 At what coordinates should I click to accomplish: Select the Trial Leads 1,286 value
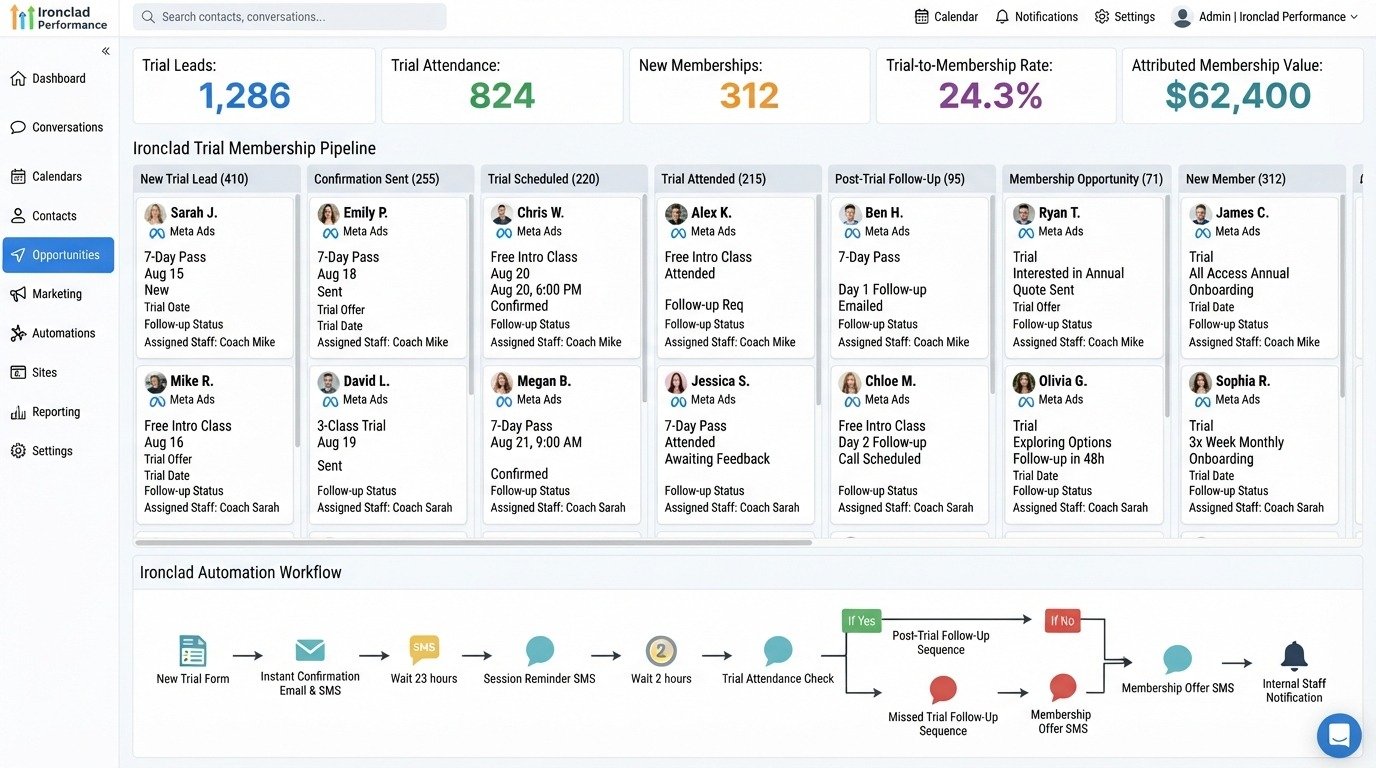click(244, 96)
